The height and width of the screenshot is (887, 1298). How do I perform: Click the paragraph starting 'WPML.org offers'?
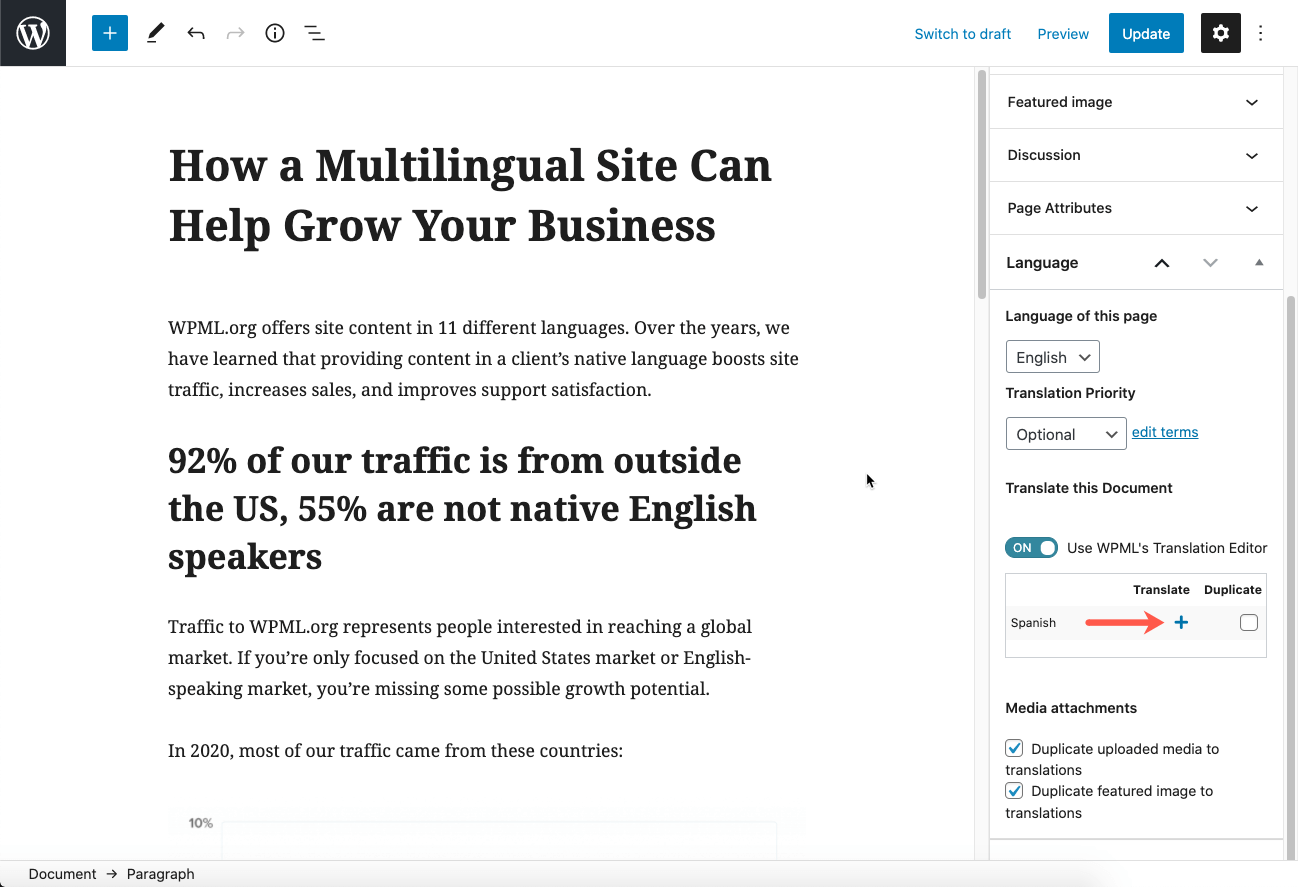[x=484, y=358]
